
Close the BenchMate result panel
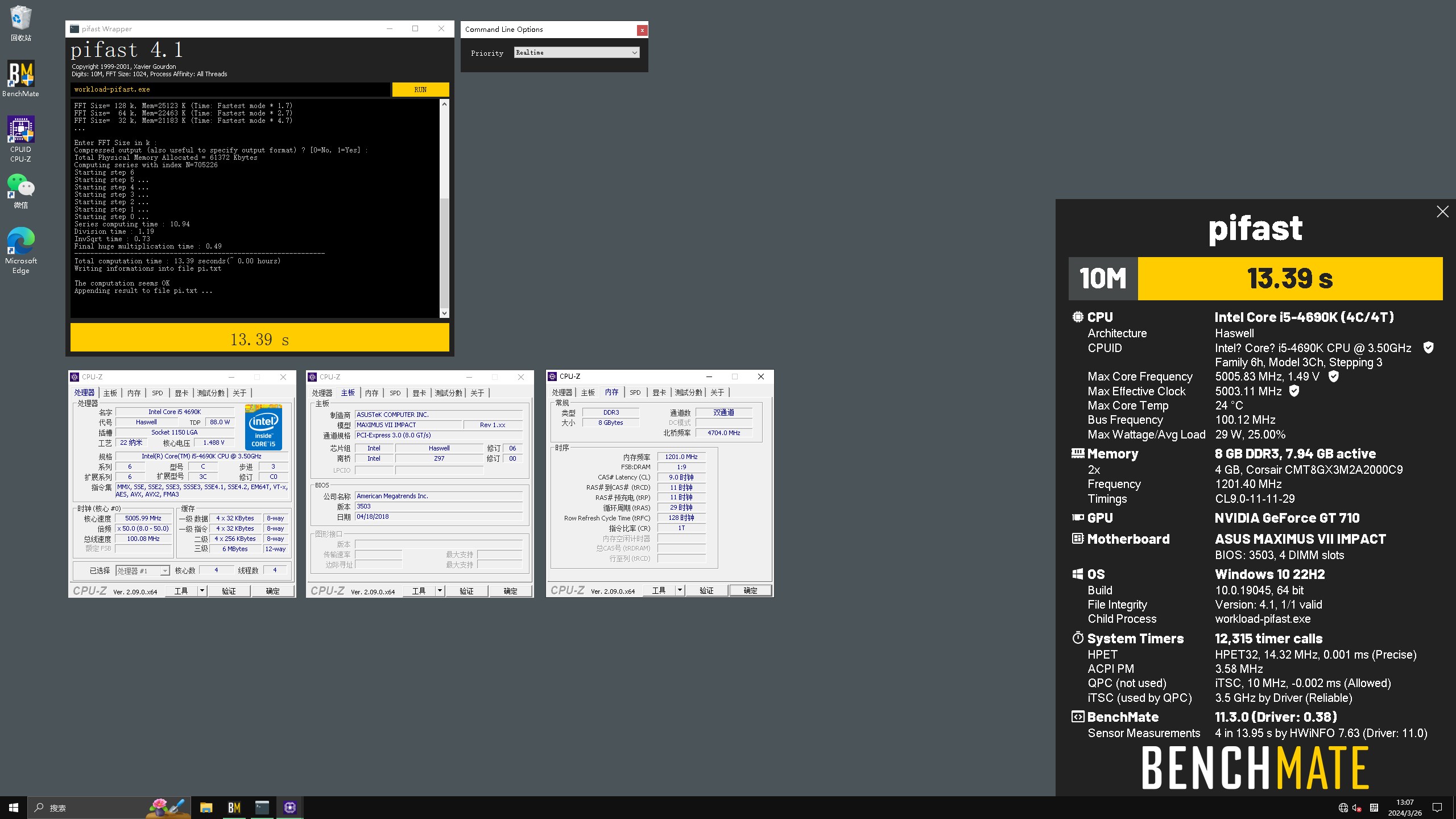point(1442,212)
